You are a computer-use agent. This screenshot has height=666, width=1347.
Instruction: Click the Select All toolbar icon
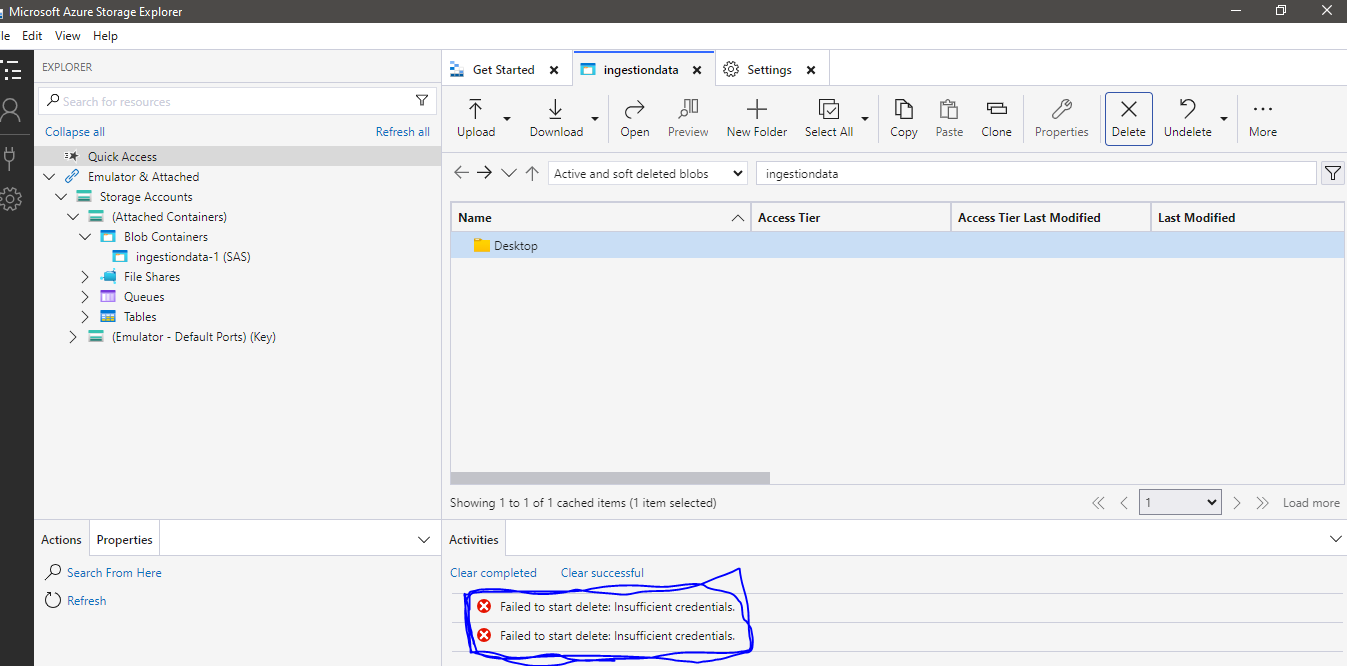(829, 118)
